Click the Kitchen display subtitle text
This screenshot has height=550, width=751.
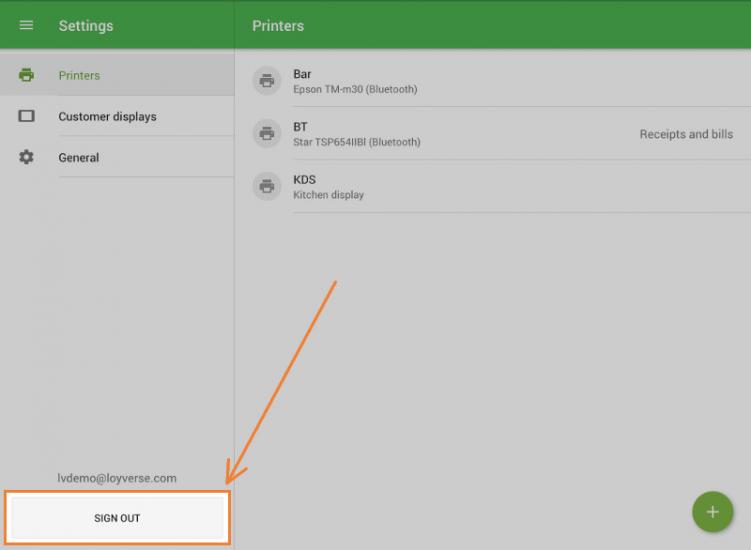[328, 195]
